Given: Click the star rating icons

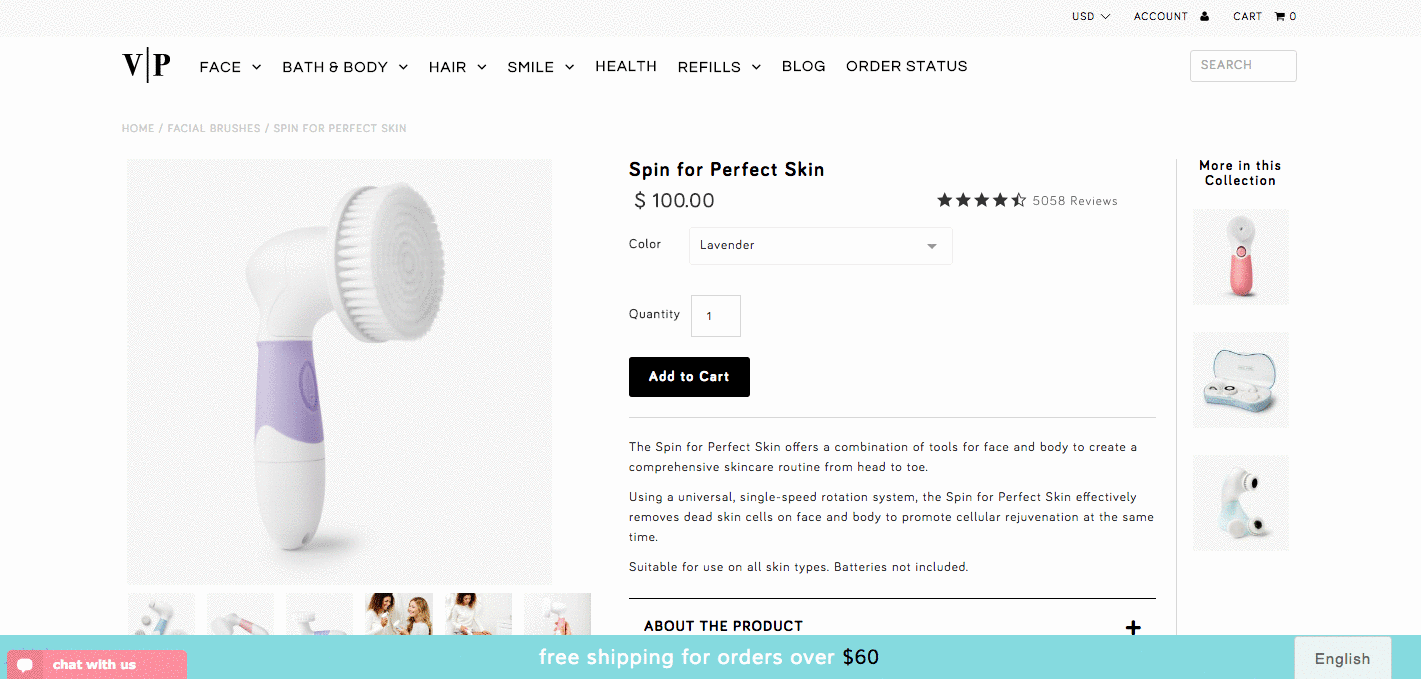Looking at the screenshot, I should 981,200.
